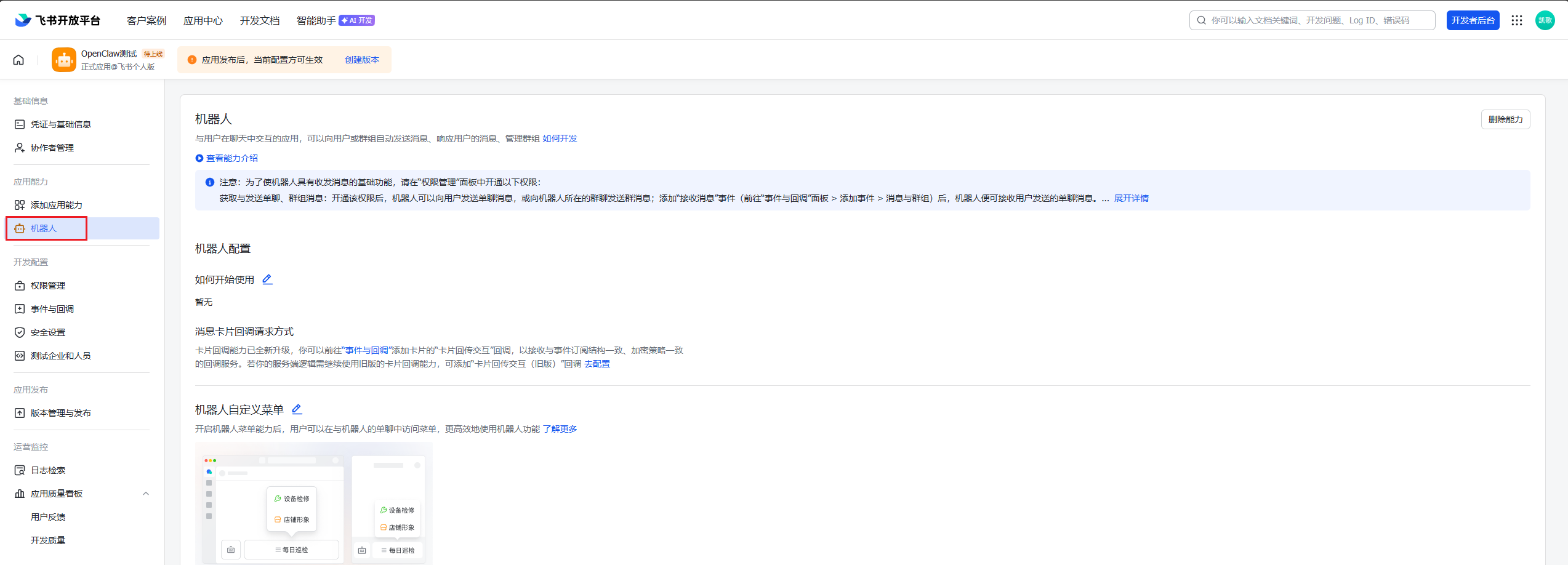Screen dimensions: 1568x565
Task: Click the 删除能力 button
Action: [x=1505, y=119]
